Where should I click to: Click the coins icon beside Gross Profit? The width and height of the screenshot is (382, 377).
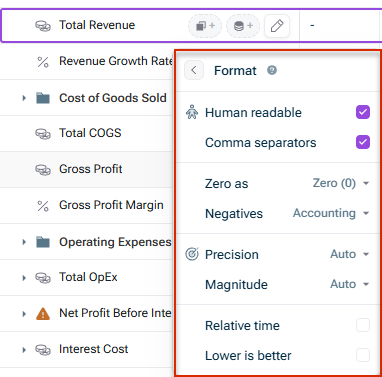pyautogui.click(x=43, y=170)
